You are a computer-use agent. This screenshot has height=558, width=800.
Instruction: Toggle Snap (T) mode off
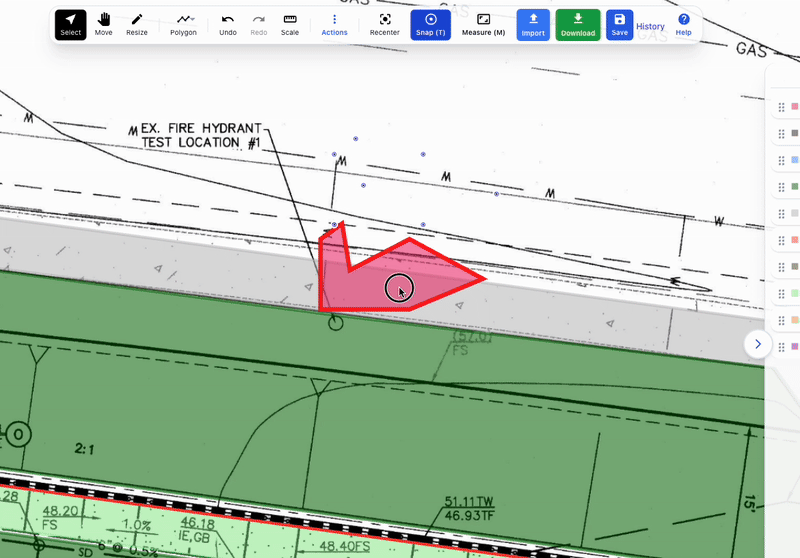(431, 24)
